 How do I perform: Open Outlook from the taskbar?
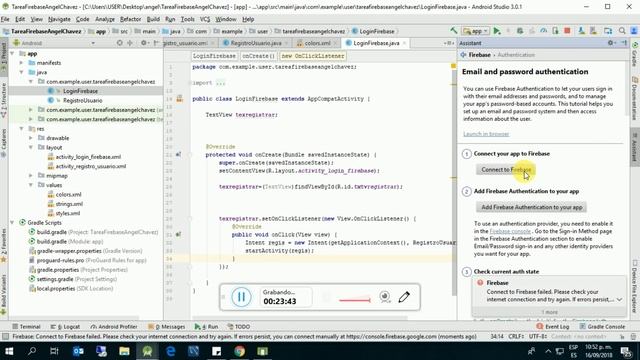pos(78,351)
